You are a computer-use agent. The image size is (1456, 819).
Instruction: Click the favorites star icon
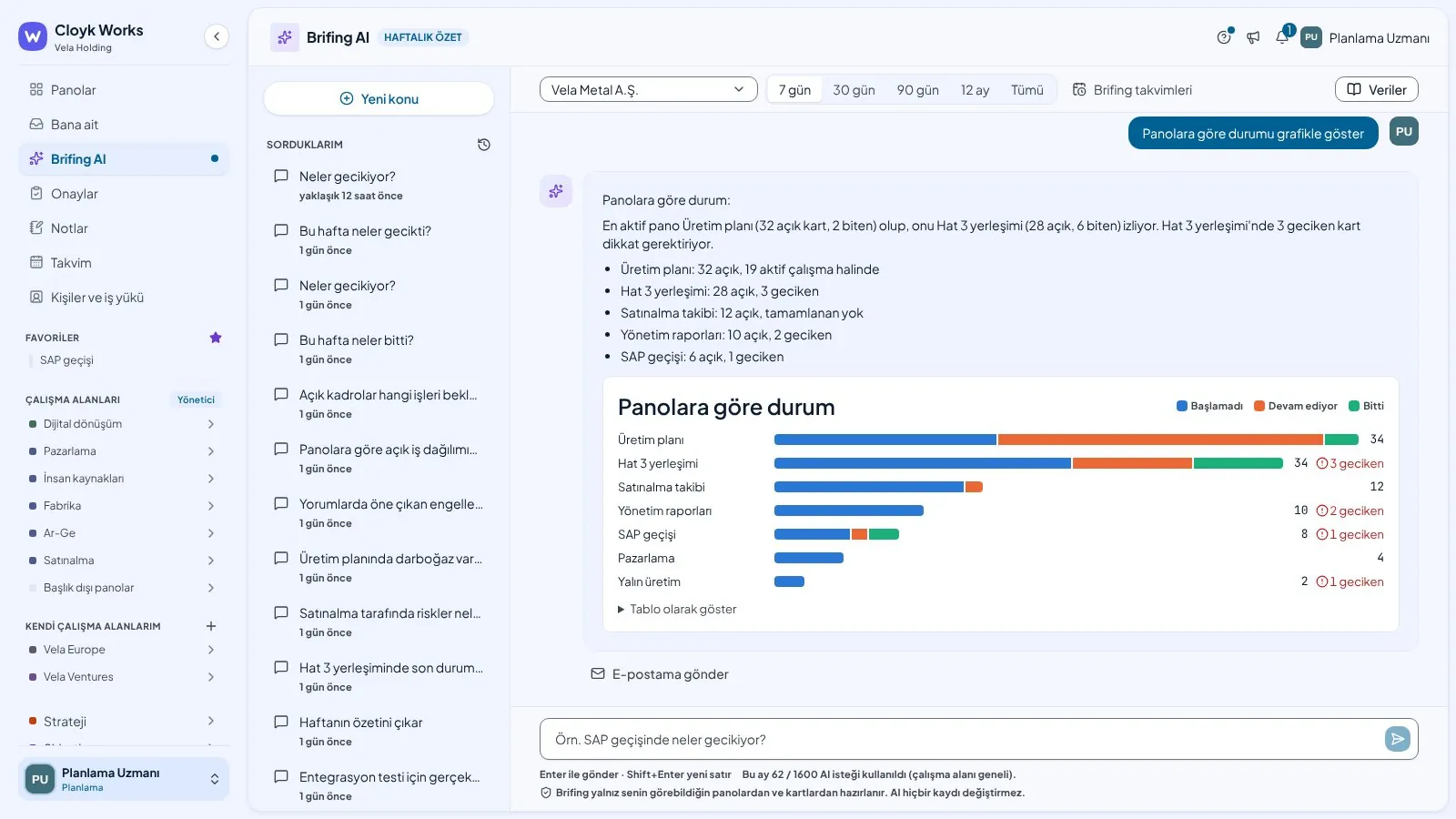[216, 338]
